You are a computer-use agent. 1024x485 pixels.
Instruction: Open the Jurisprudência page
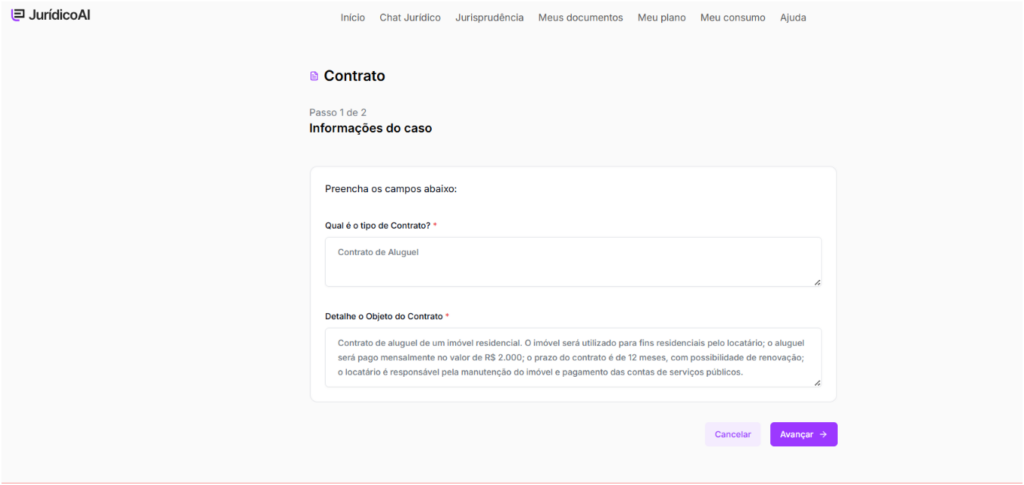point(489,18)
